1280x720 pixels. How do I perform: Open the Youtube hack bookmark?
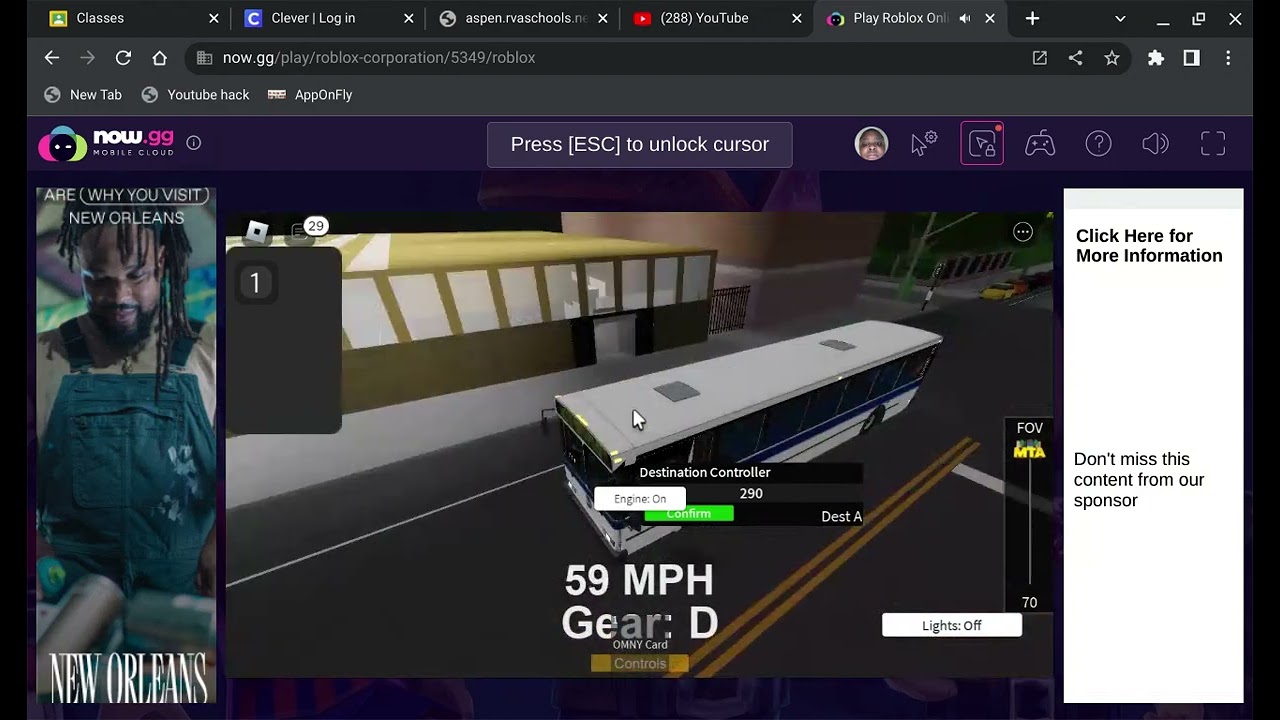pos(195,95)
